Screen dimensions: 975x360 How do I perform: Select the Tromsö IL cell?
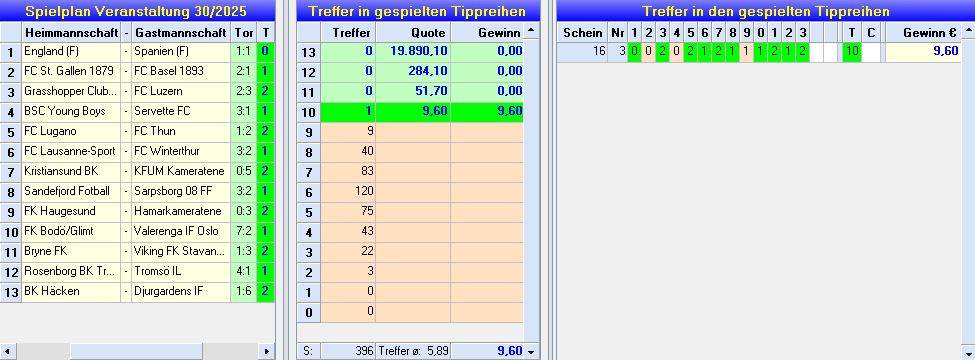(181, 271)
